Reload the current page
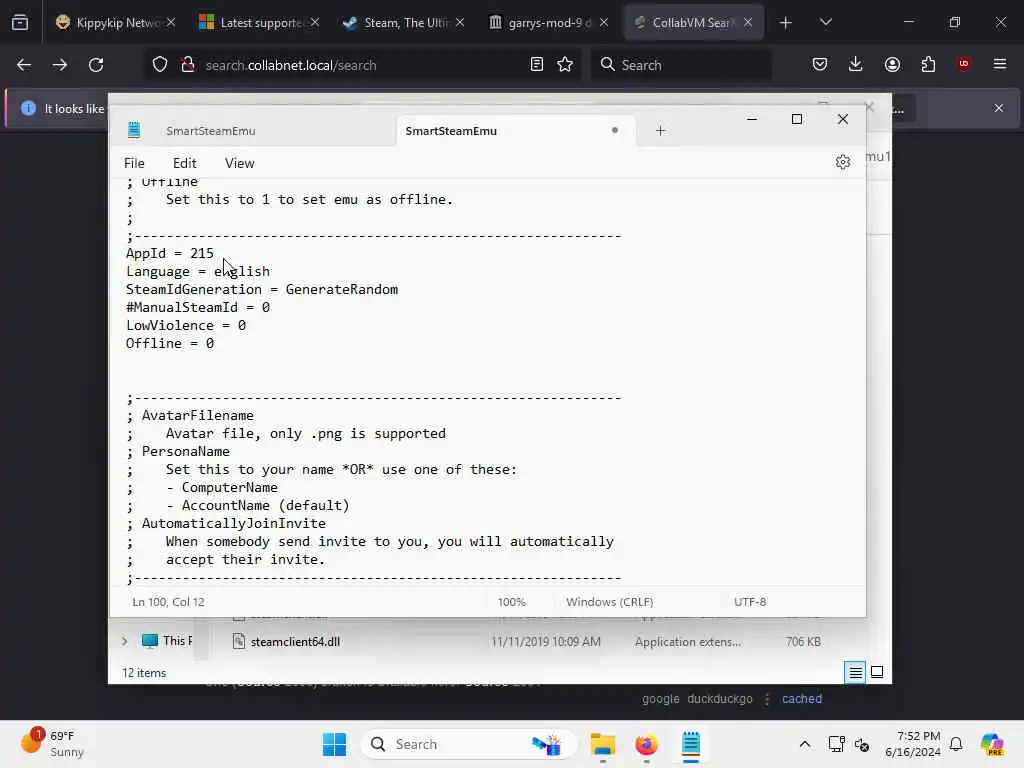 coord(96,65)
